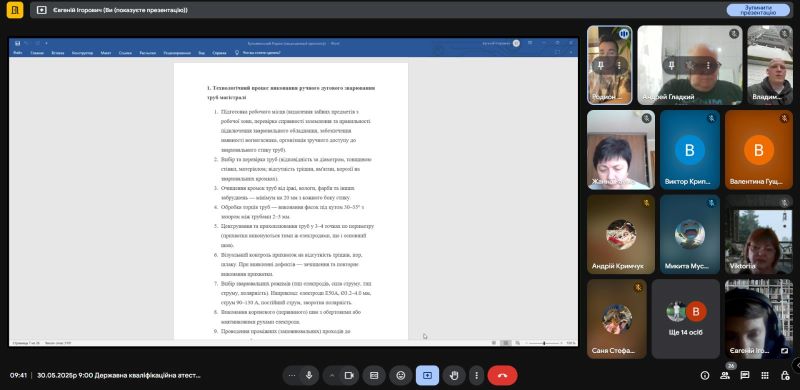Open the activities grid icon
Screen dimensions: 800x390
[x=765, y=375]
